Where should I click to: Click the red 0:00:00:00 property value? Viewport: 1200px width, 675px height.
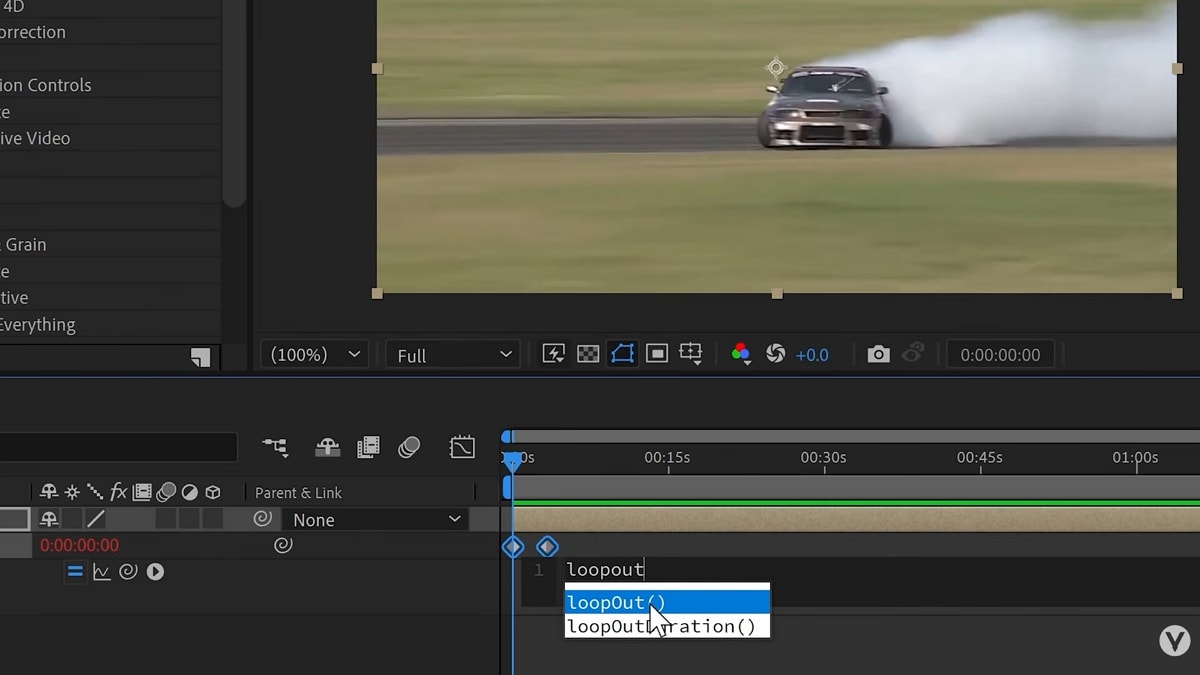pos(79,545)
